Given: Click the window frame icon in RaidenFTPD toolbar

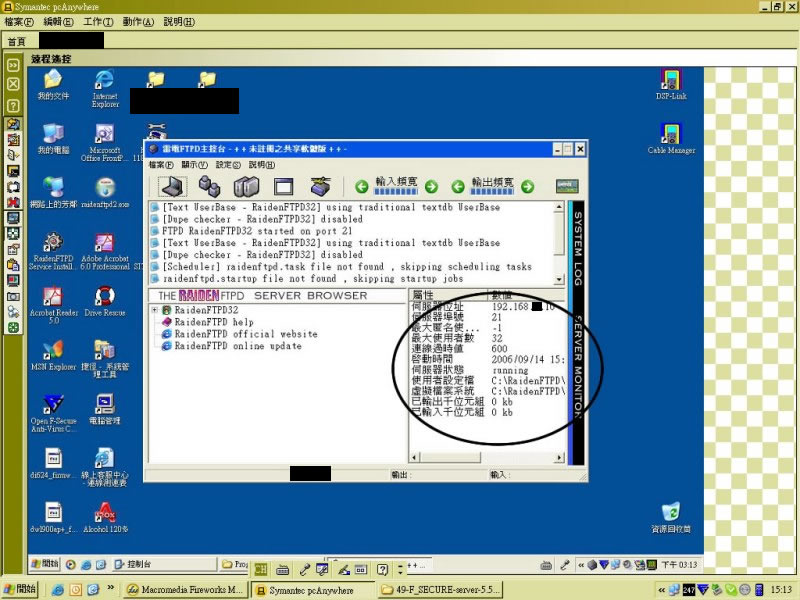Looking at the screenshot, I should [x=284, y=187].
